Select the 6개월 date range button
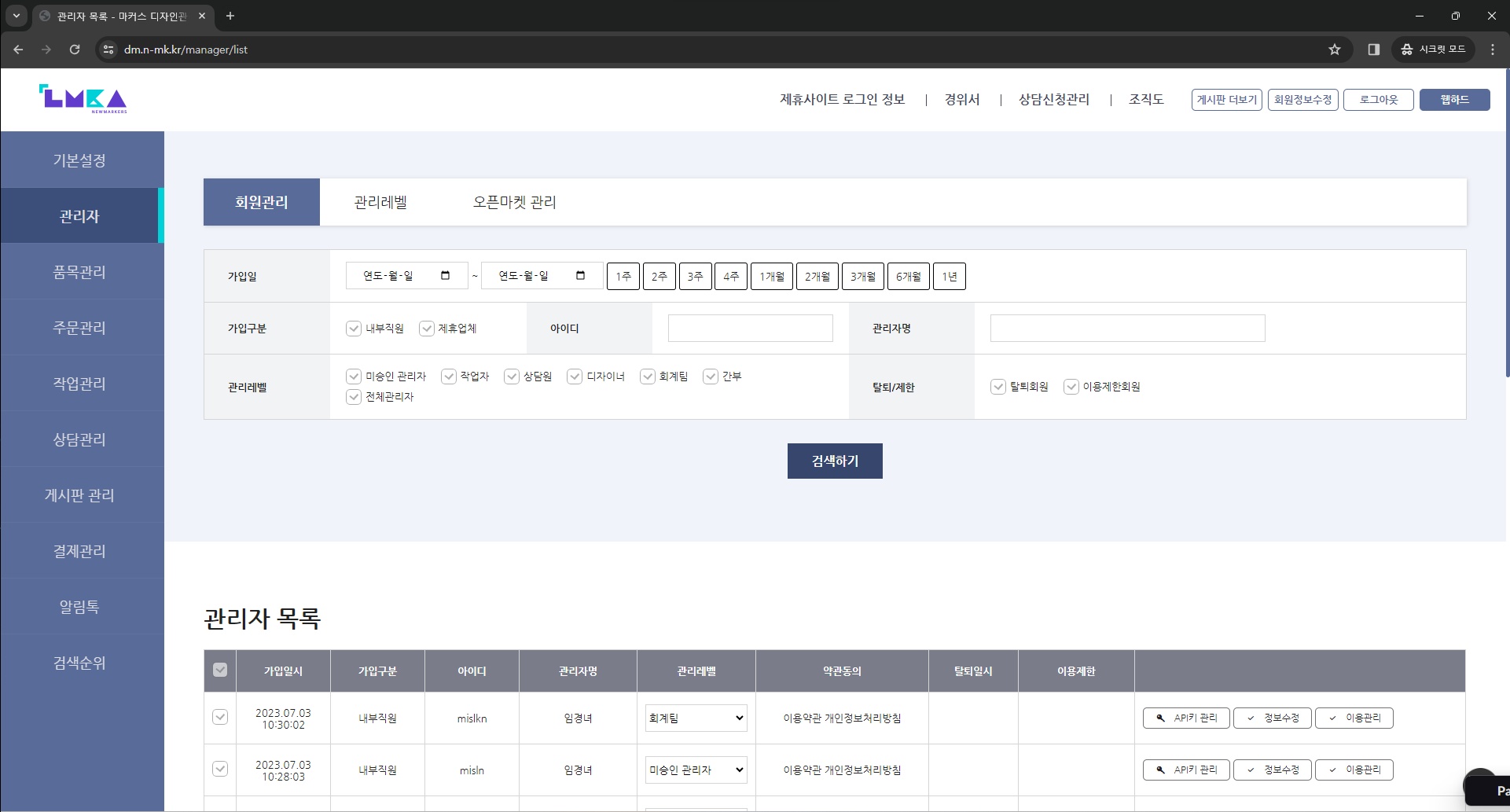Image resolution: width=1510 pixels, height=812 pixels. coord(909,276)
